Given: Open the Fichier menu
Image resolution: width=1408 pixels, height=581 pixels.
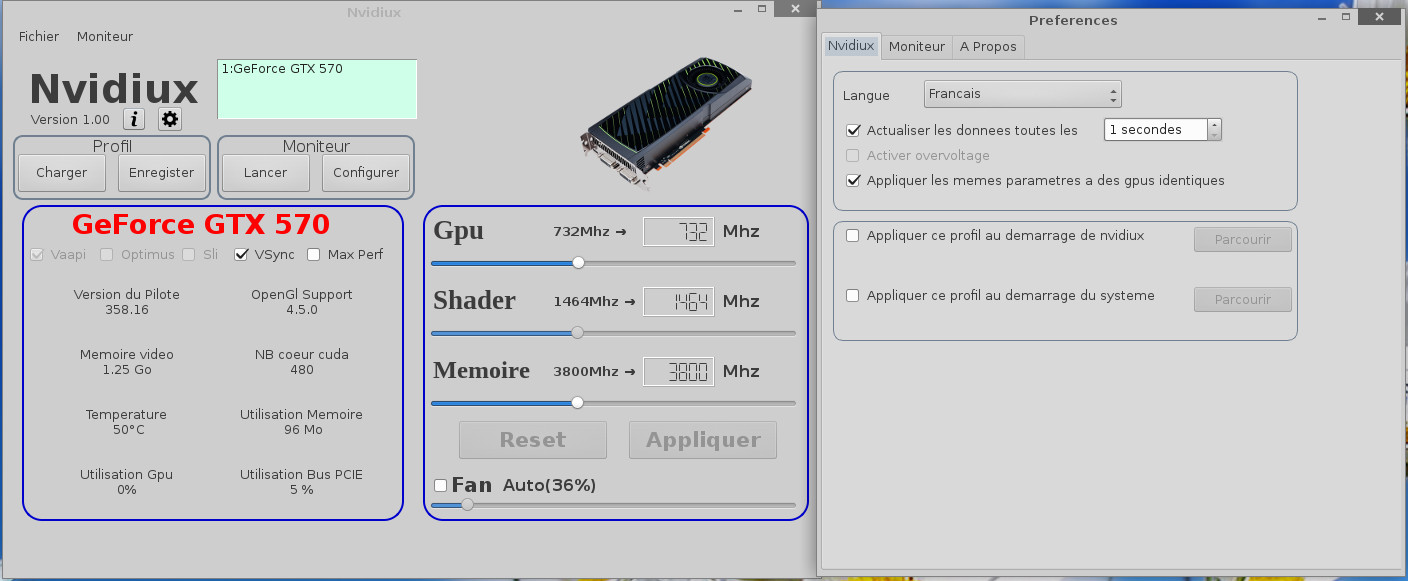Looking at the screenshot, I should point(39,36).
